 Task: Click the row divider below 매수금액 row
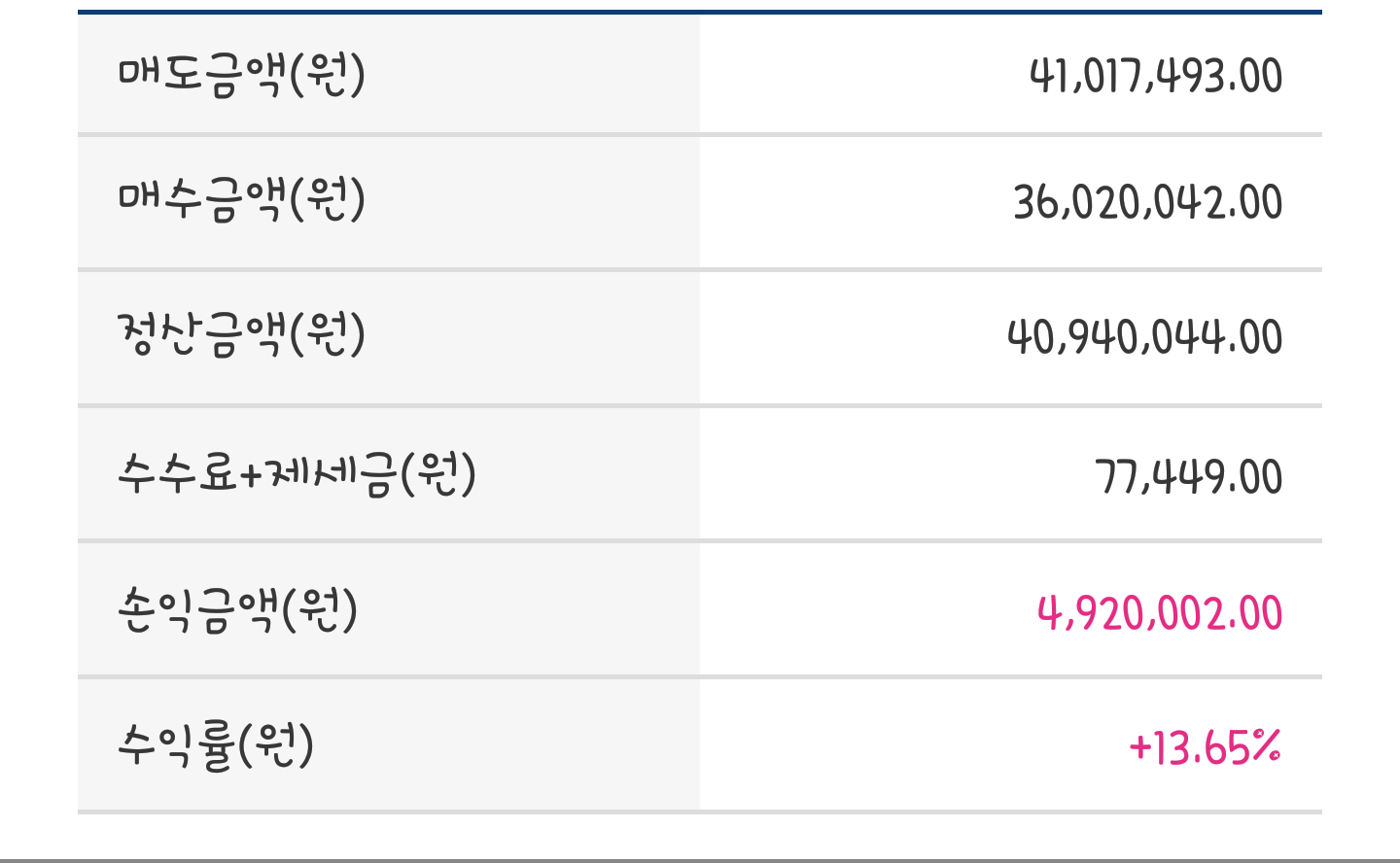tap(700, 270)
